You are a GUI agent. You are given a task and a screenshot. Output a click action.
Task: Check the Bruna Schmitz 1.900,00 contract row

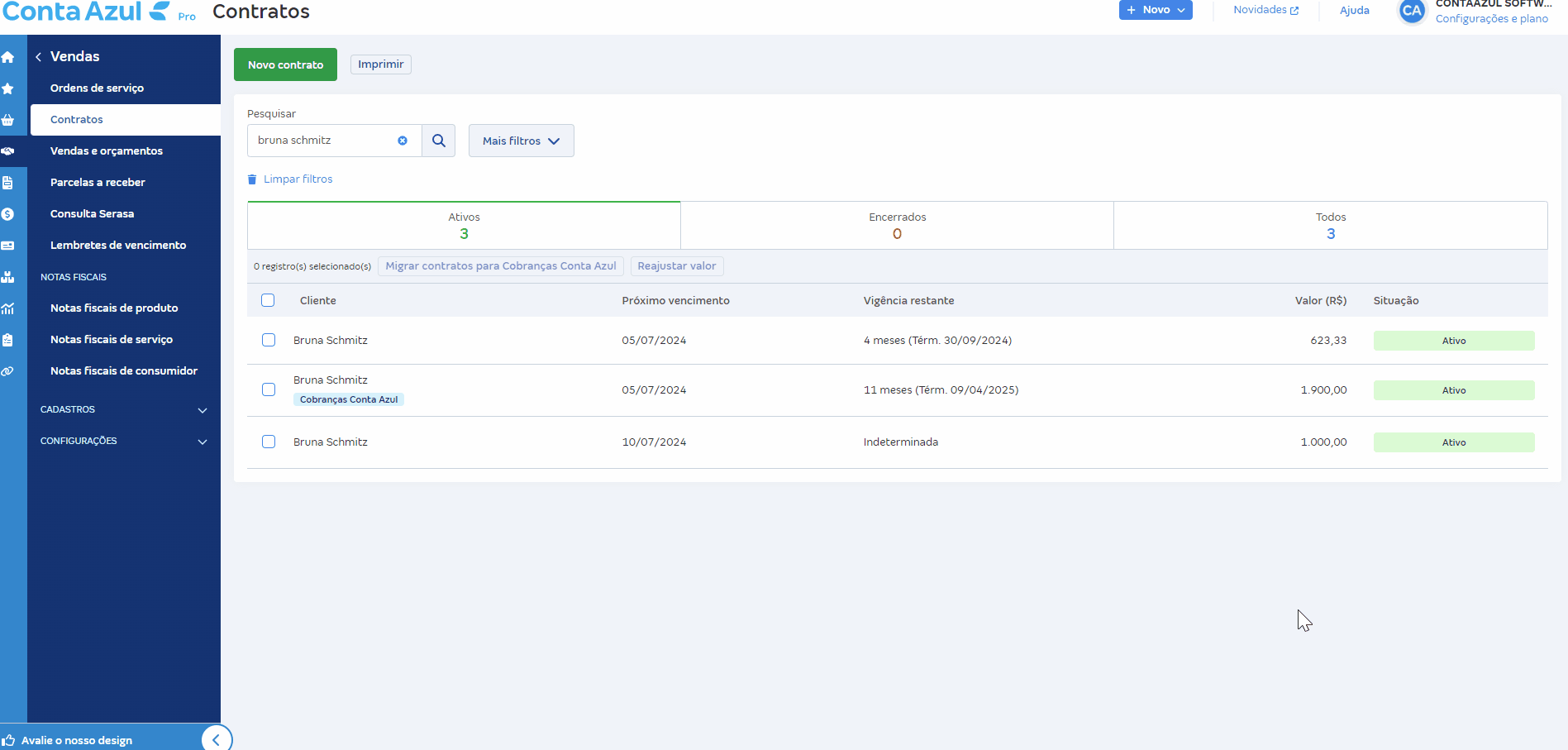point(269,389)
